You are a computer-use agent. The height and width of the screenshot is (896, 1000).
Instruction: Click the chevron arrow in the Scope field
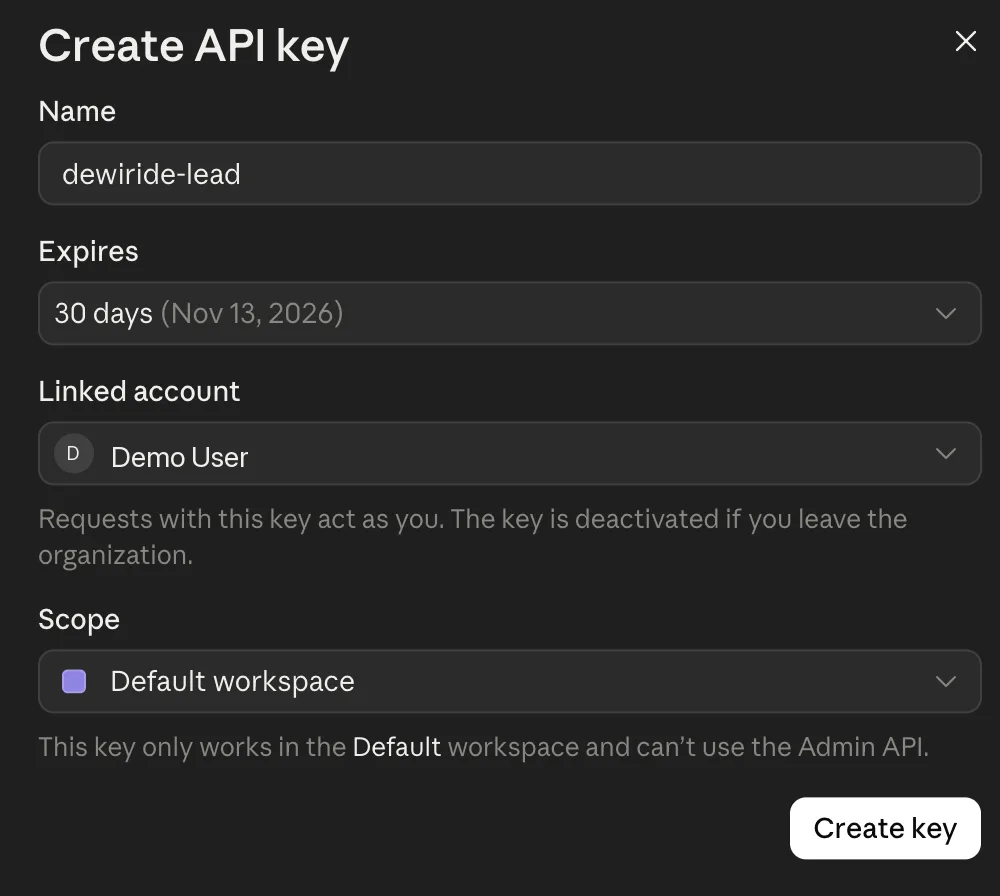coord(946,681)
